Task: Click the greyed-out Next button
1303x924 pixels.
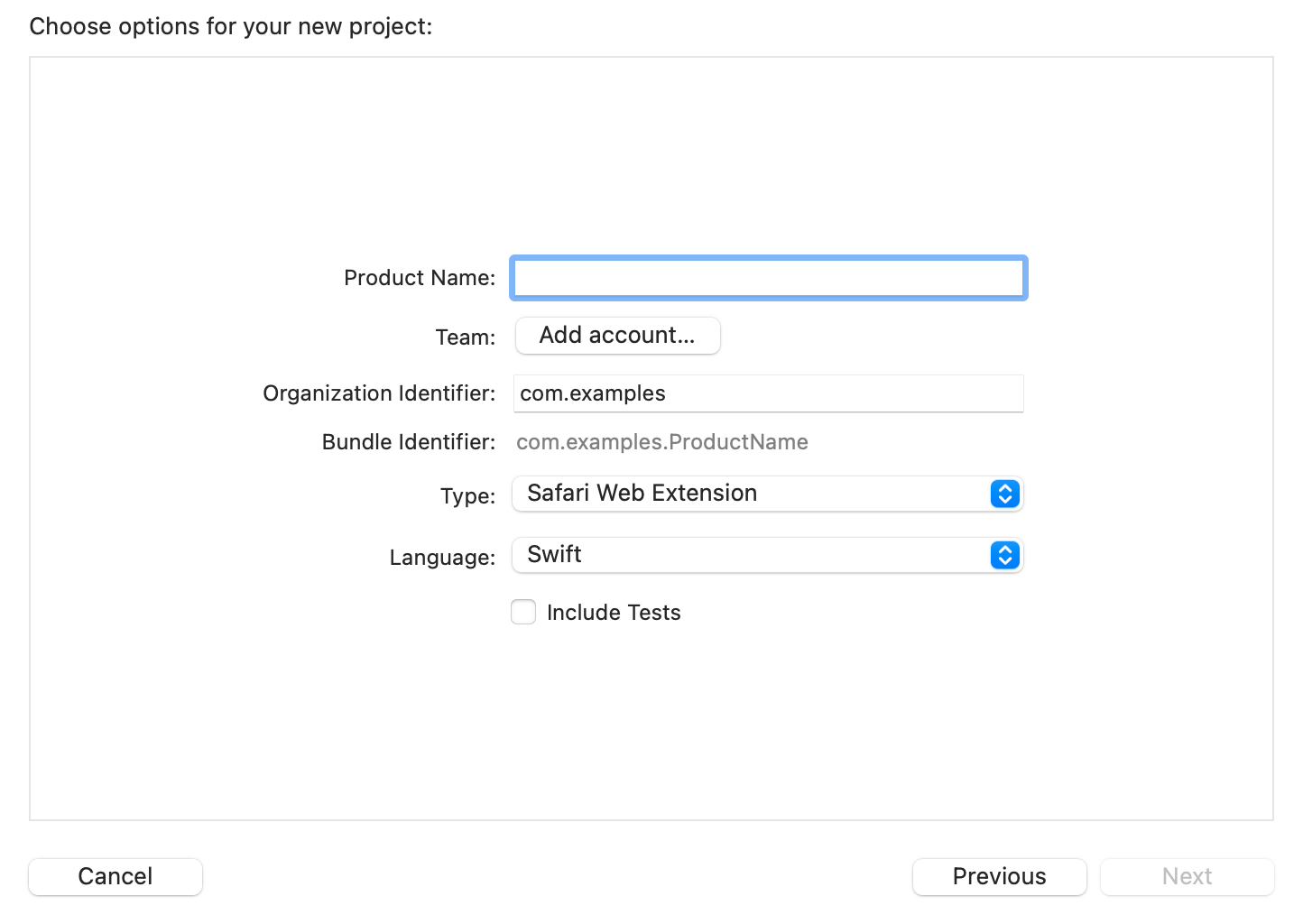Action: [1187, 876]
